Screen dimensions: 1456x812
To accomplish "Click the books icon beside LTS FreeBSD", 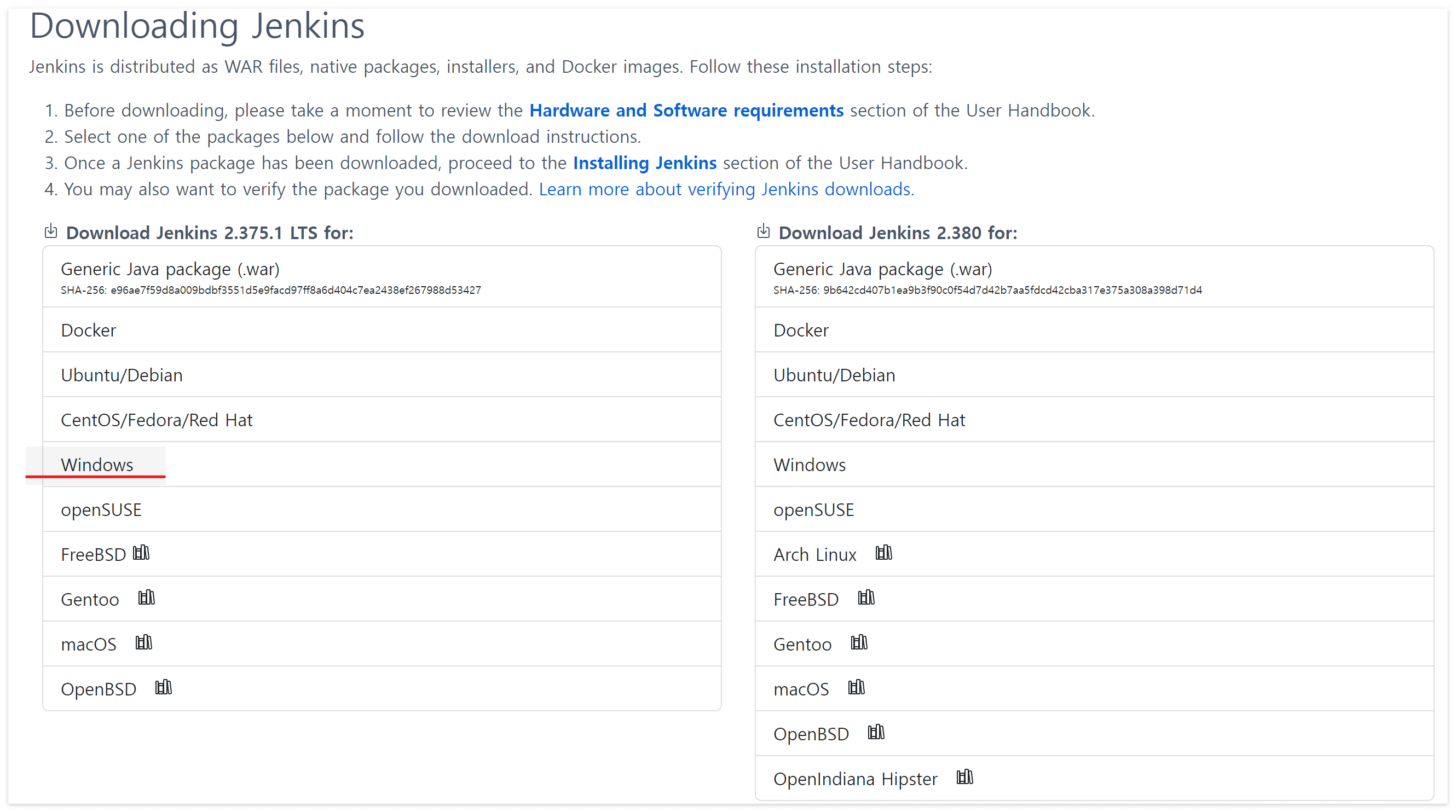I will 141,553.
